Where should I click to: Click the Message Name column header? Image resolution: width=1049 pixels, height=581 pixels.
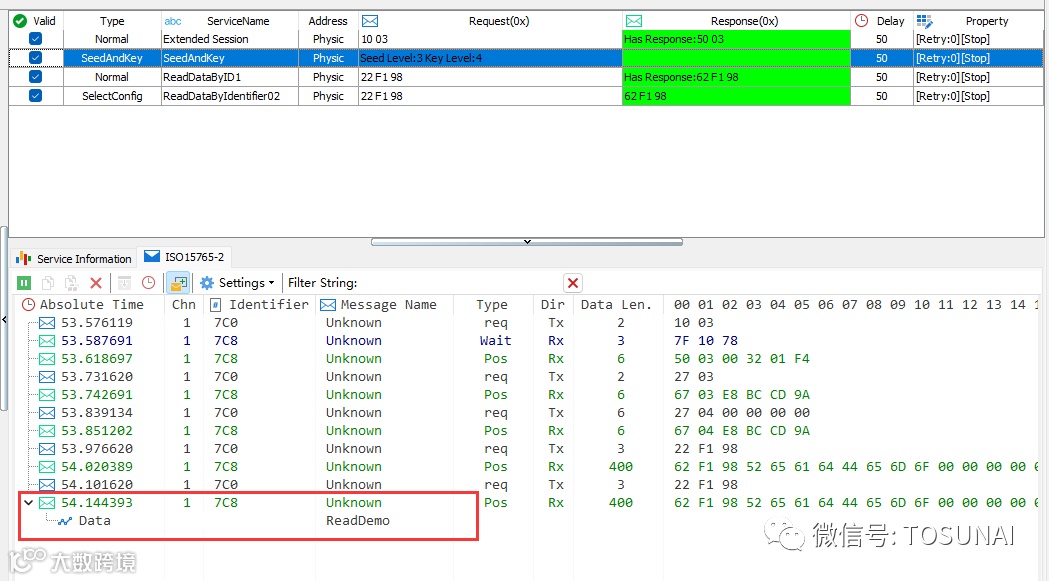pyautogui.click(x=385, y=305)
